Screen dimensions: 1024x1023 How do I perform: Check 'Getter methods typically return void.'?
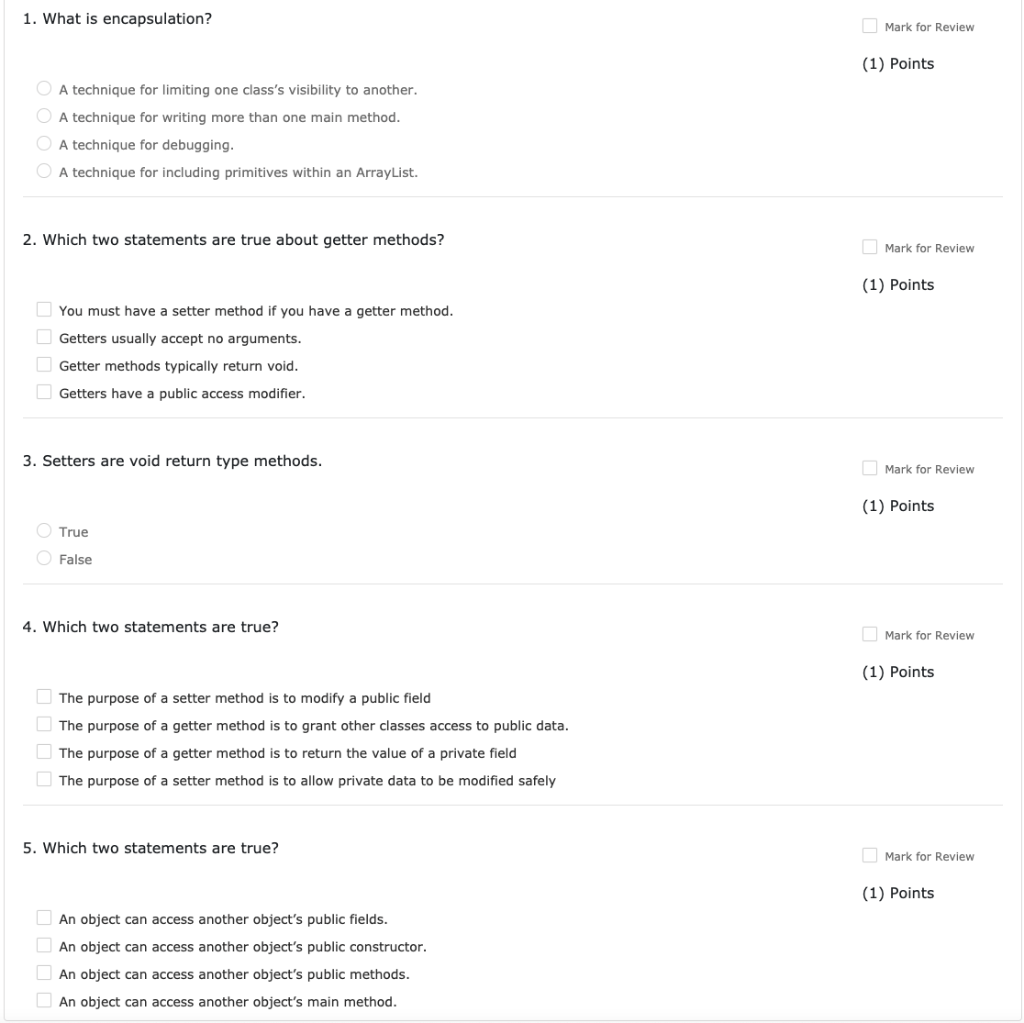pos(44,364)
